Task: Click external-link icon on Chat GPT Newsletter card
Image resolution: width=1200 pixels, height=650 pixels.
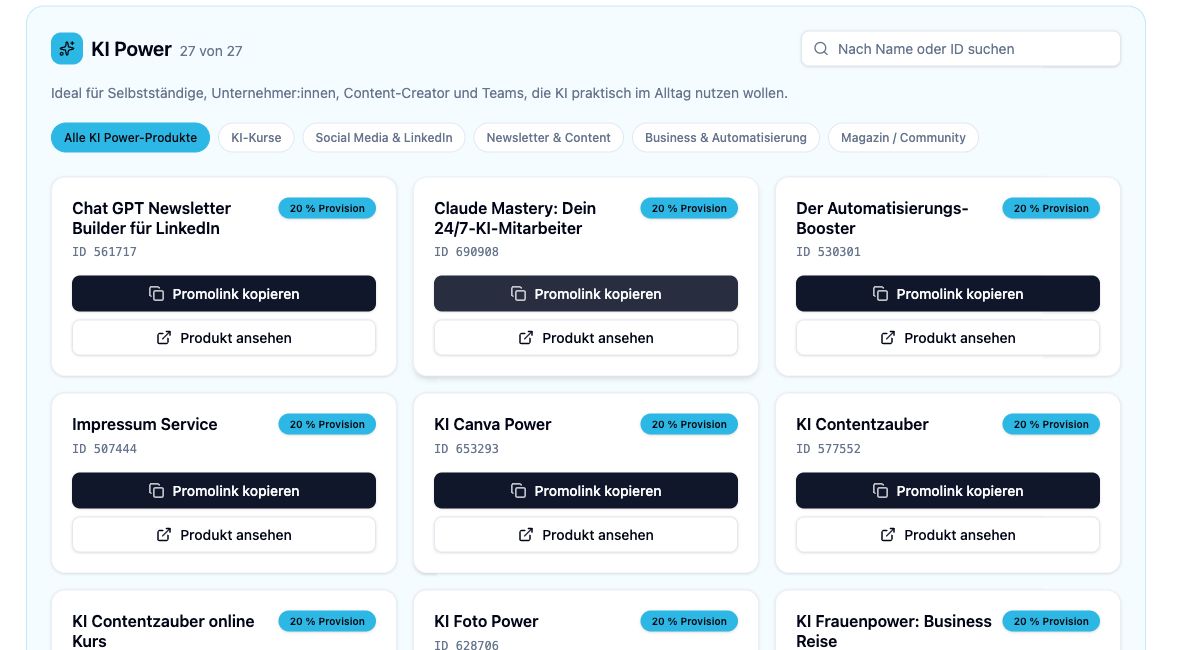Action: (x=164, y=338)
